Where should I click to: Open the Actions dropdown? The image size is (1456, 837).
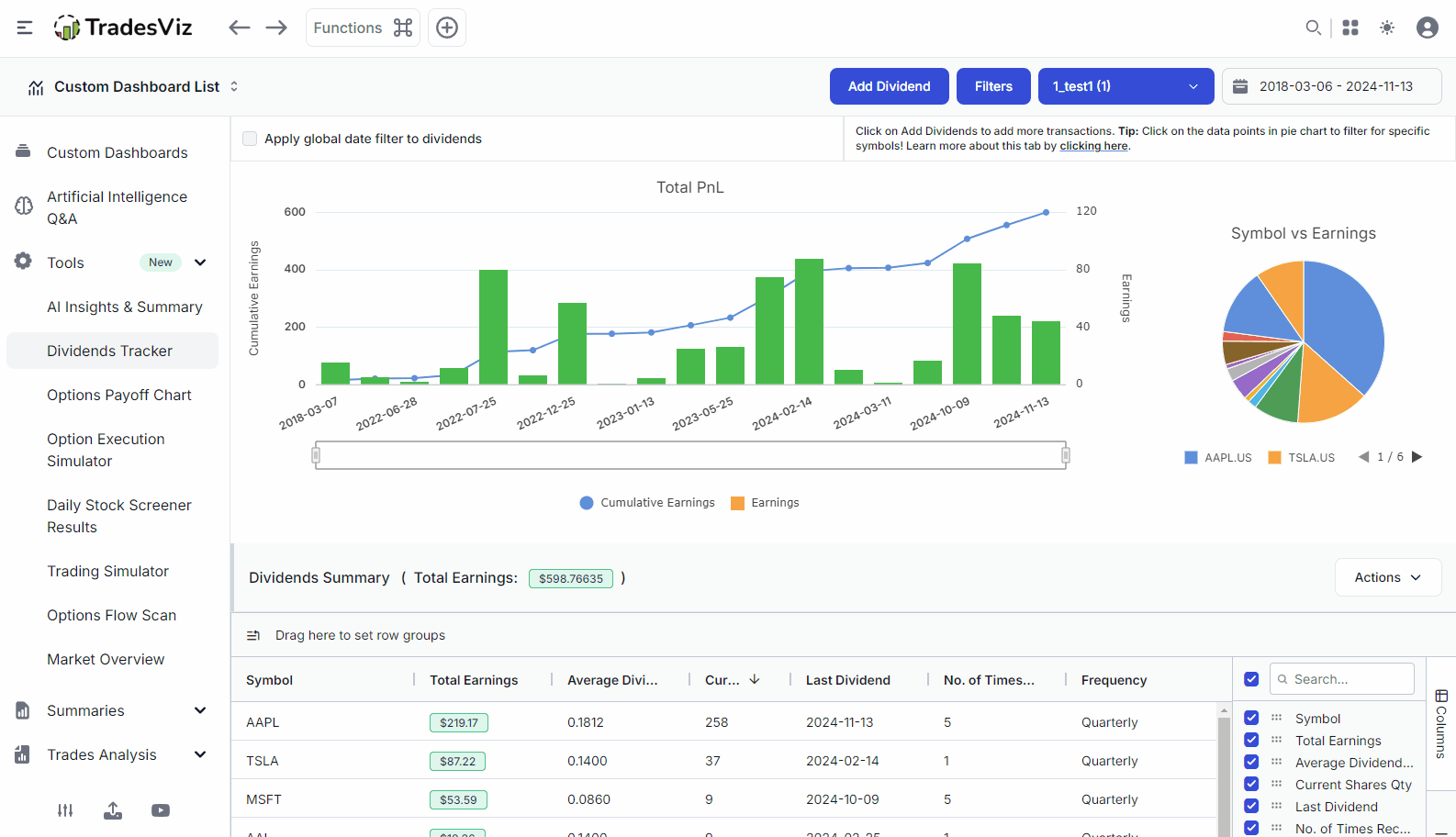pos(1387,577)
